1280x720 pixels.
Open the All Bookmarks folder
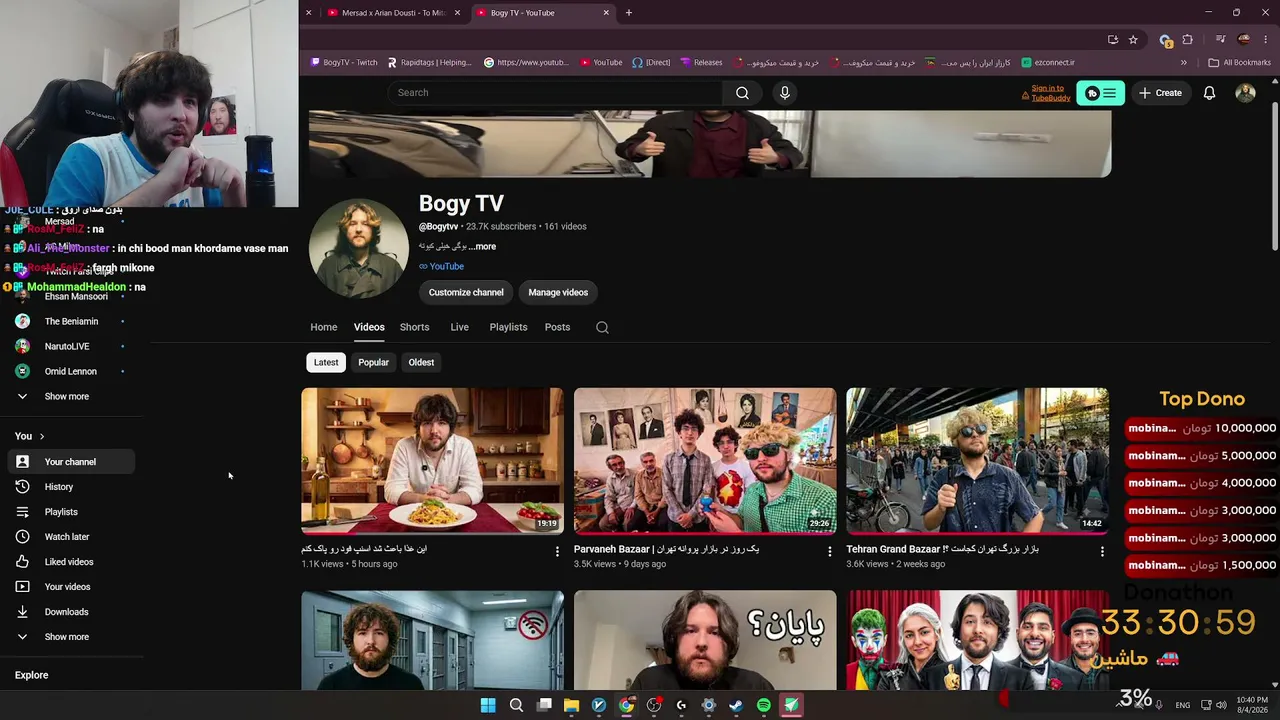[1240, 63]
